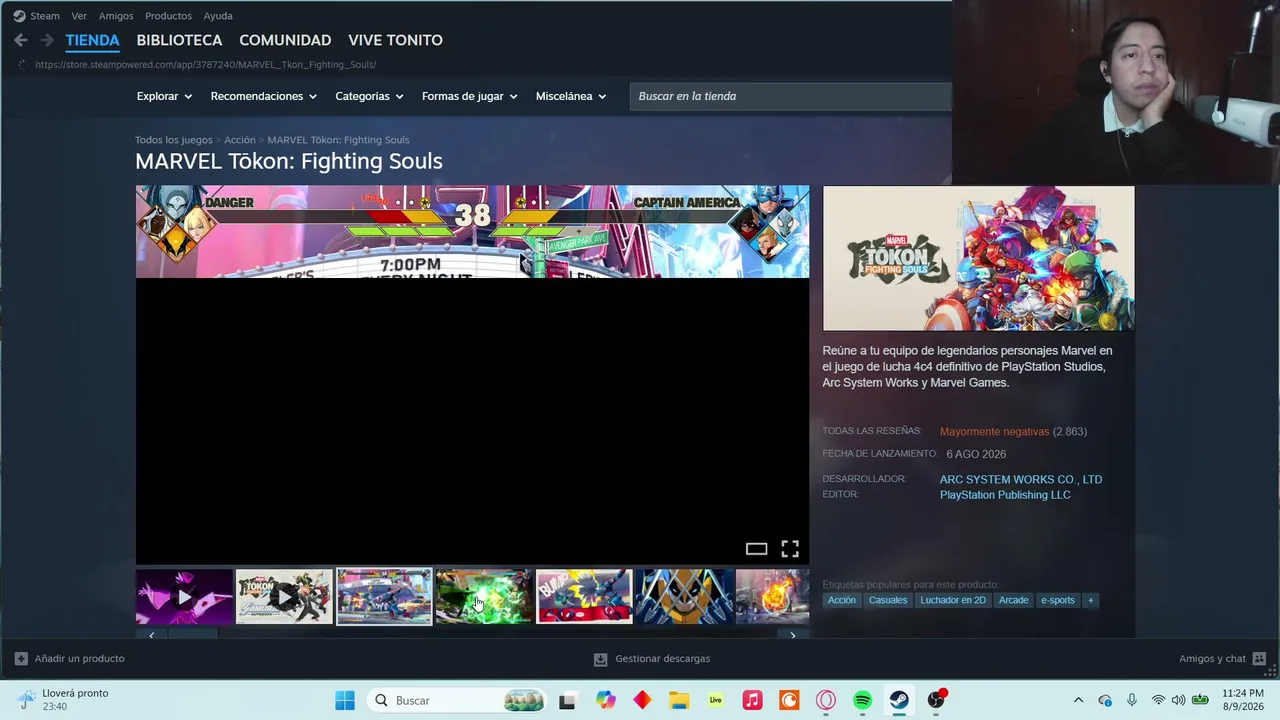This screenshot has width=1280, height=720.
Task: Click the Acción tag
Action: pyautogui.click(x=842, y=600)
